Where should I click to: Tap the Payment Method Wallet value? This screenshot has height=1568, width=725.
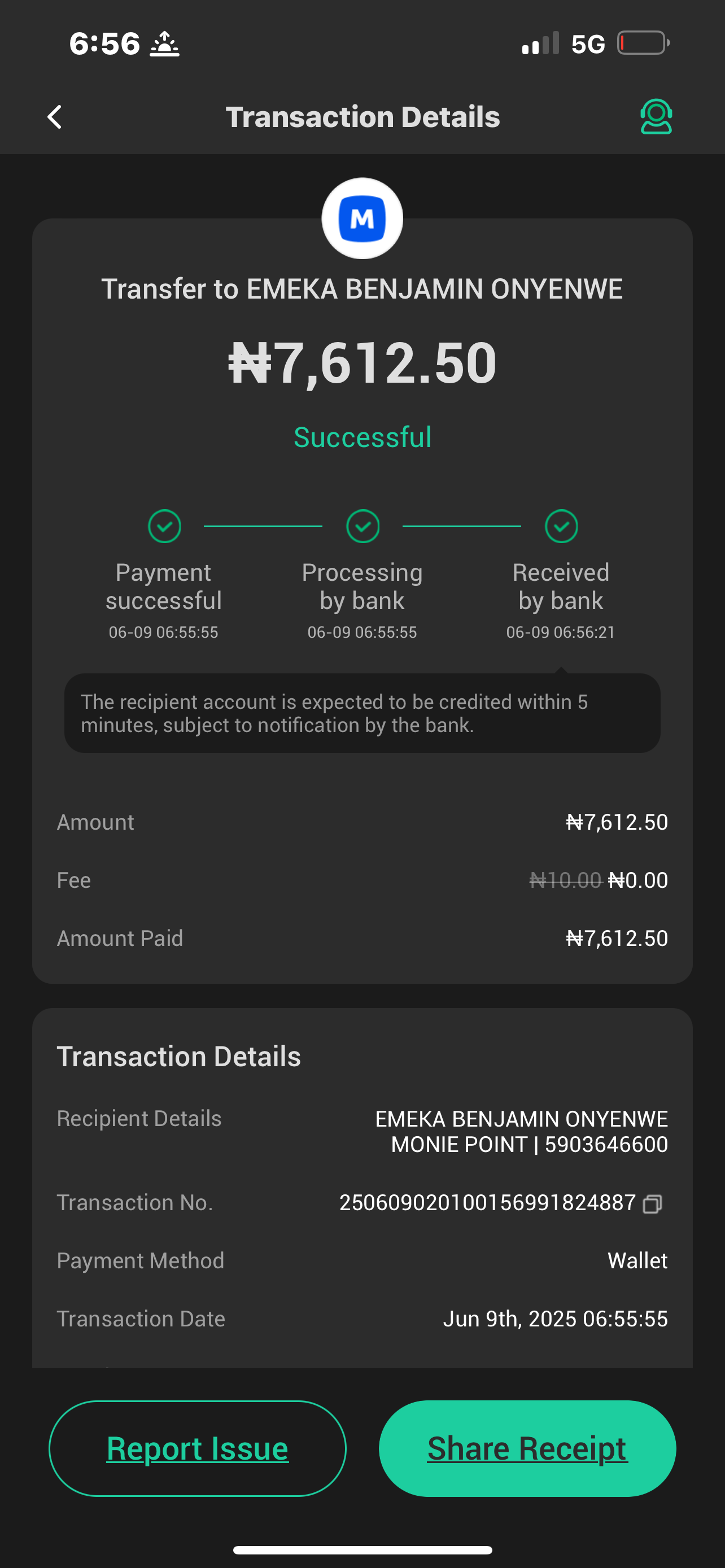[x=637, y=1260]
